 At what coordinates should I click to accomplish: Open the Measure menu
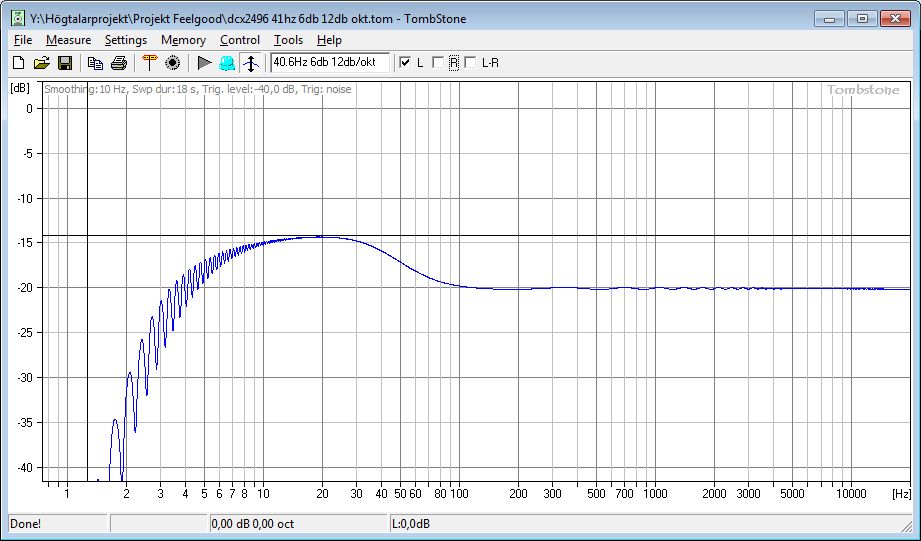[68, 40]
